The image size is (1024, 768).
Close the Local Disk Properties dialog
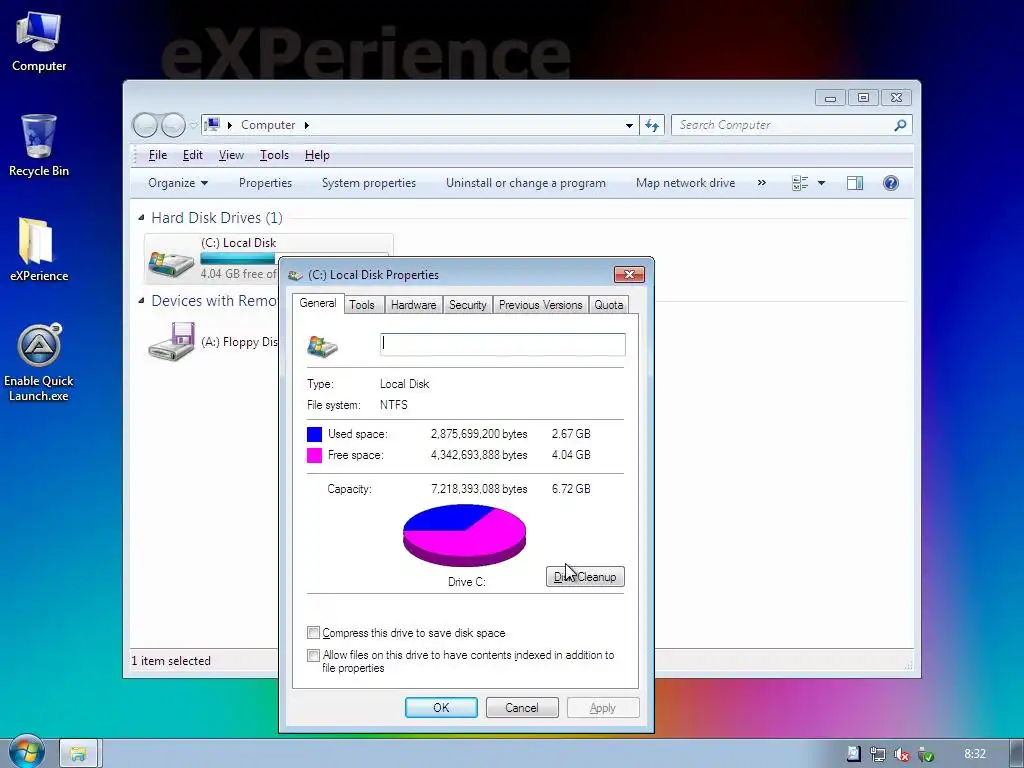(x=630, y=274)
